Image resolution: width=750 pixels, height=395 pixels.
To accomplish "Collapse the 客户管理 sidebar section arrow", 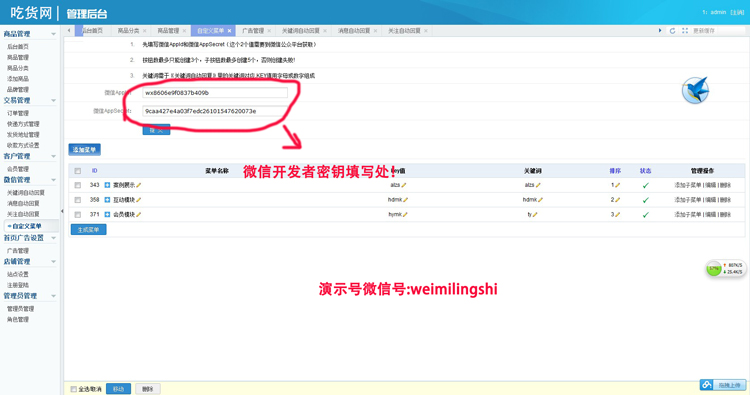I will pyautogui.click(x=54, y=156).
